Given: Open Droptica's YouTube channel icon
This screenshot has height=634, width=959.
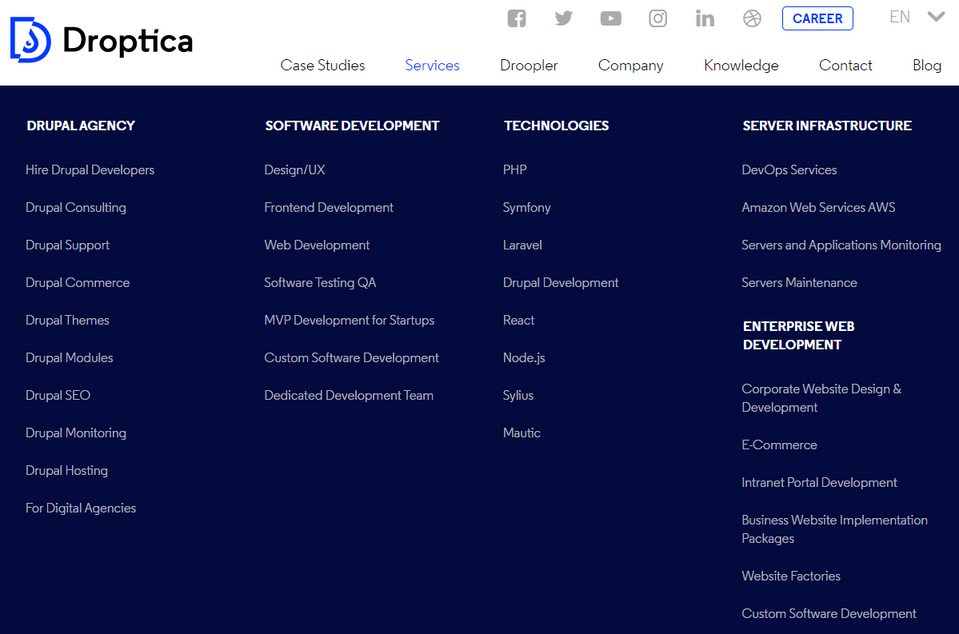Looking at the screenshot, I should [x=610, y=18].
